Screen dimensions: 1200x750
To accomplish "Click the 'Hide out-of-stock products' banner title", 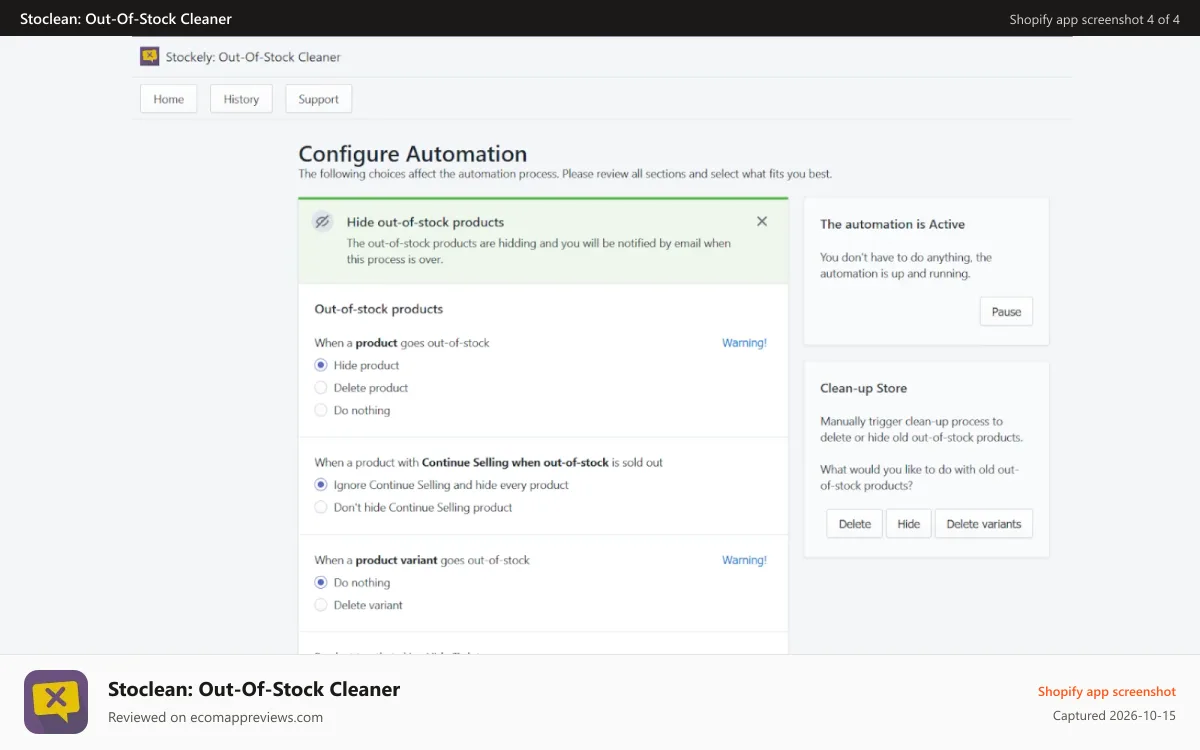I will [425, 222].
